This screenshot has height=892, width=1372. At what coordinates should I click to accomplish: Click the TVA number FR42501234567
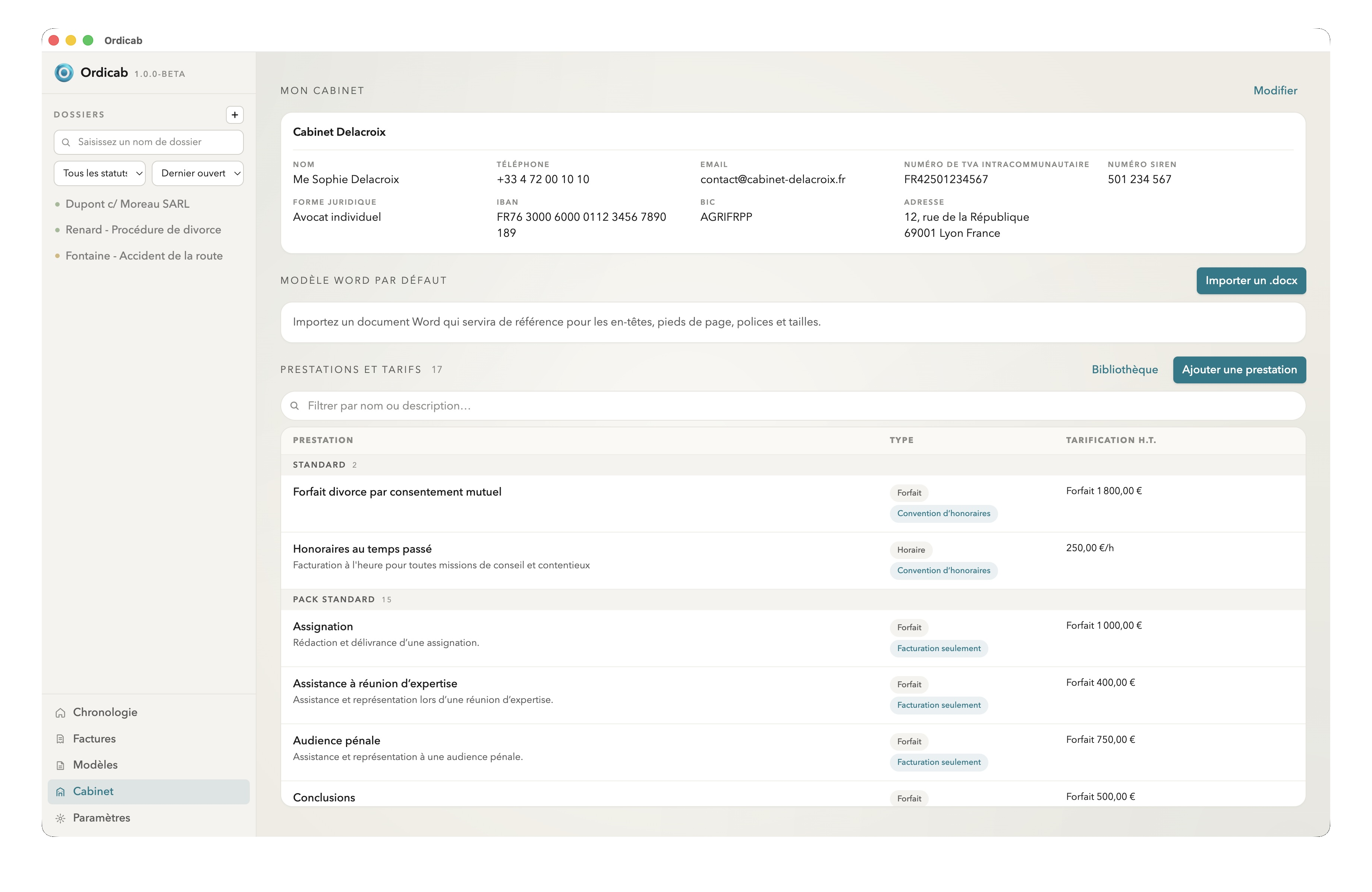coord(945,179)
